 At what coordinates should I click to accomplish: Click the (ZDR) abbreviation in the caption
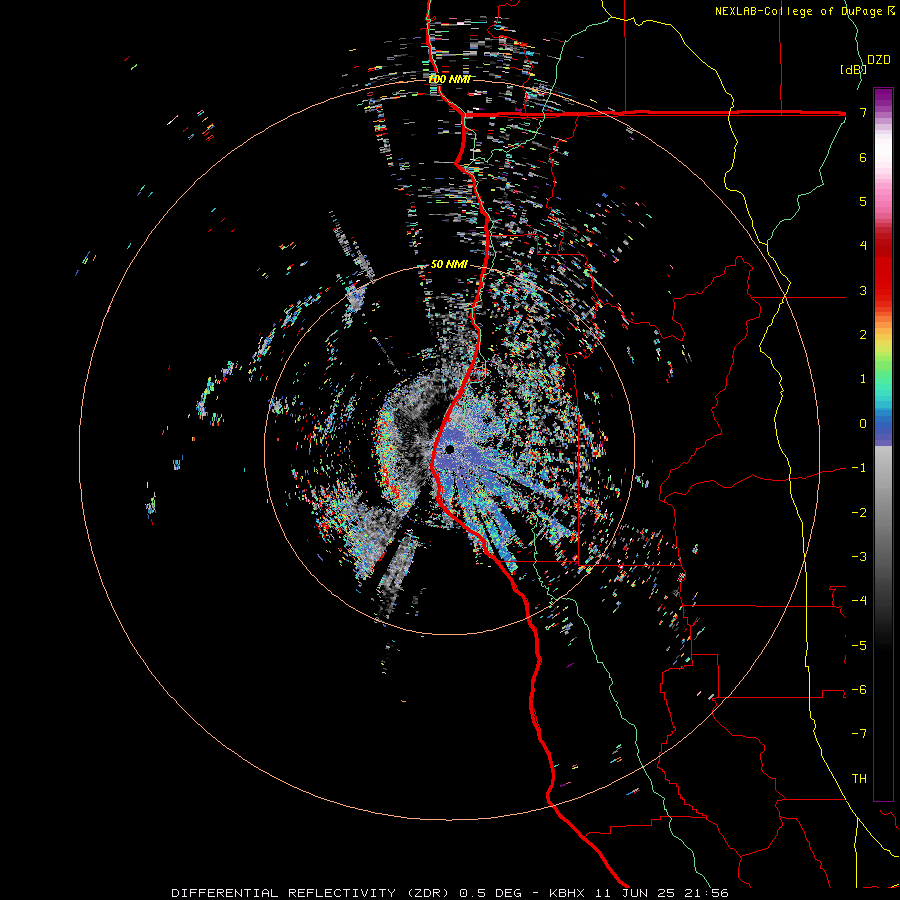tap(428, 893)
